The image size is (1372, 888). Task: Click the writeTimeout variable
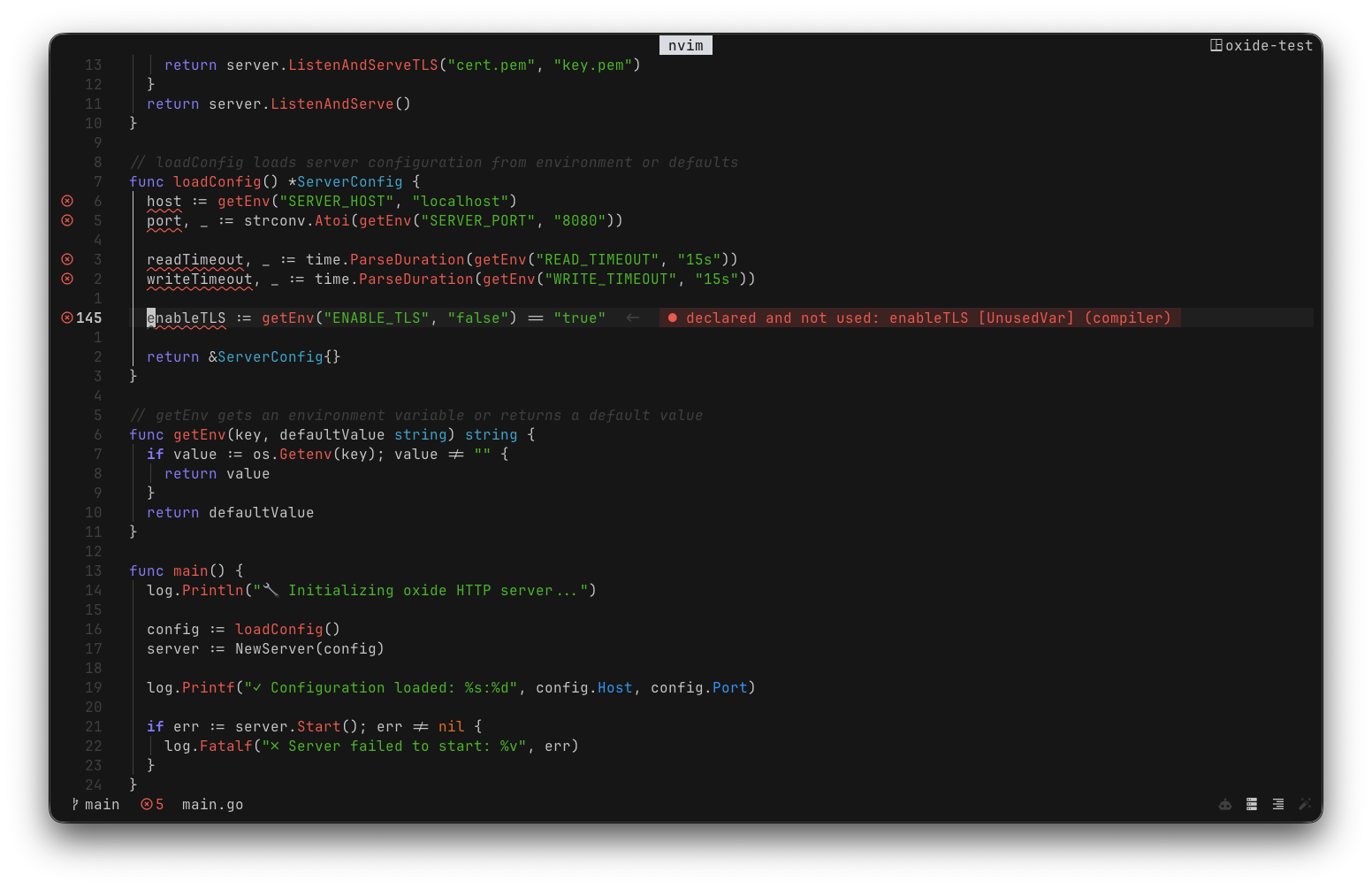click(x=200, y=279)
